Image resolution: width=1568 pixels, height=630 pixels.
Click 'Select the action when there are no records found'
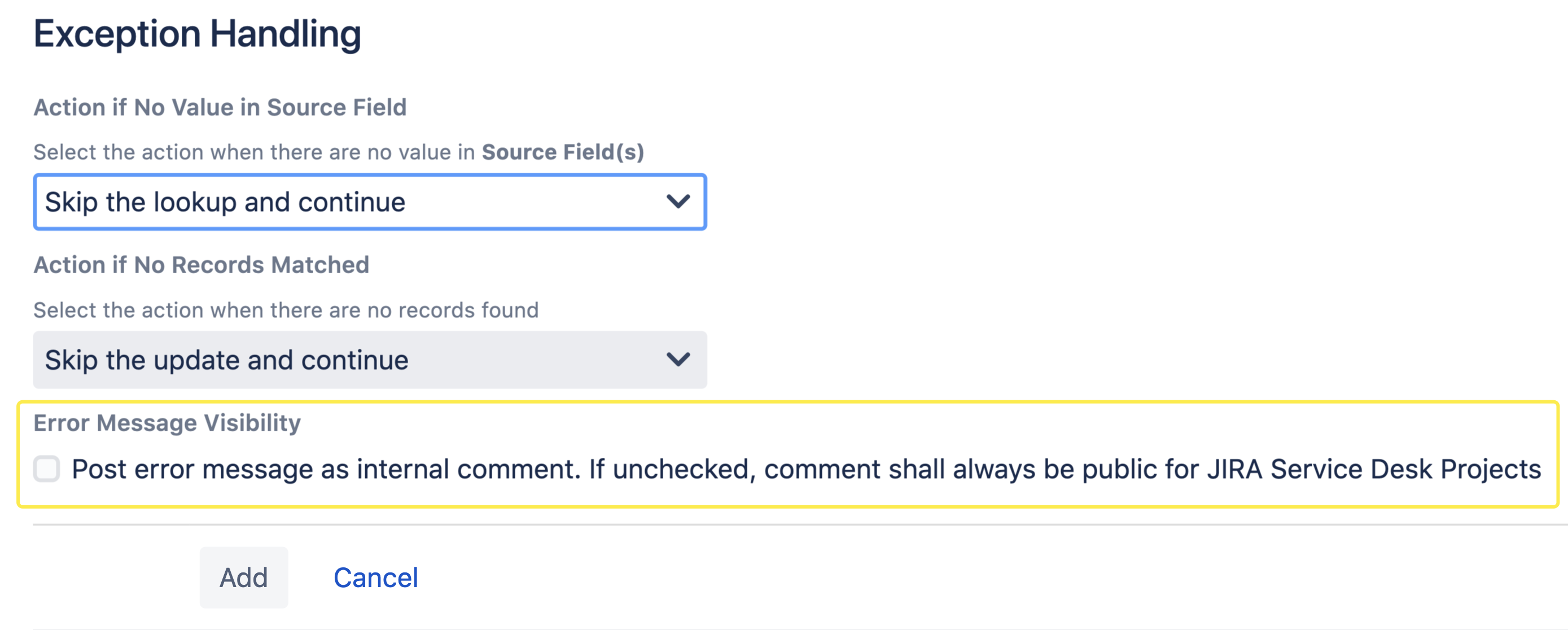(286, 310)
